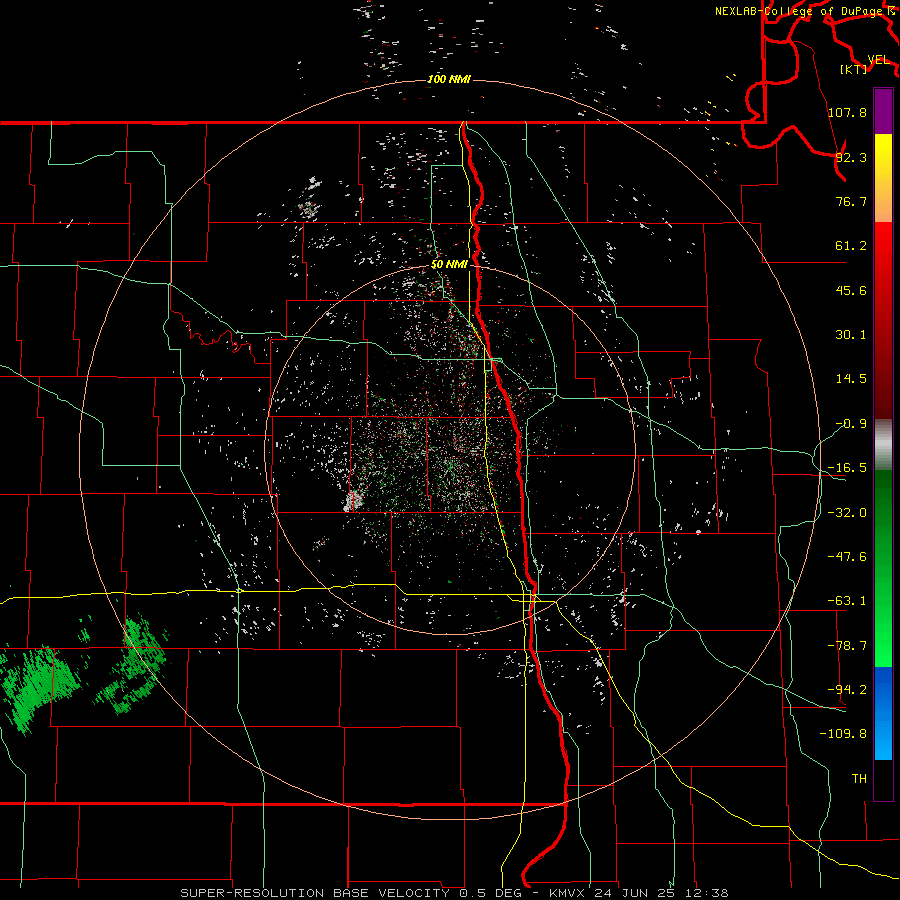Select the 107.8 value on velocity scale
Screen dimensions: 900x900
(x=847, y=112)
